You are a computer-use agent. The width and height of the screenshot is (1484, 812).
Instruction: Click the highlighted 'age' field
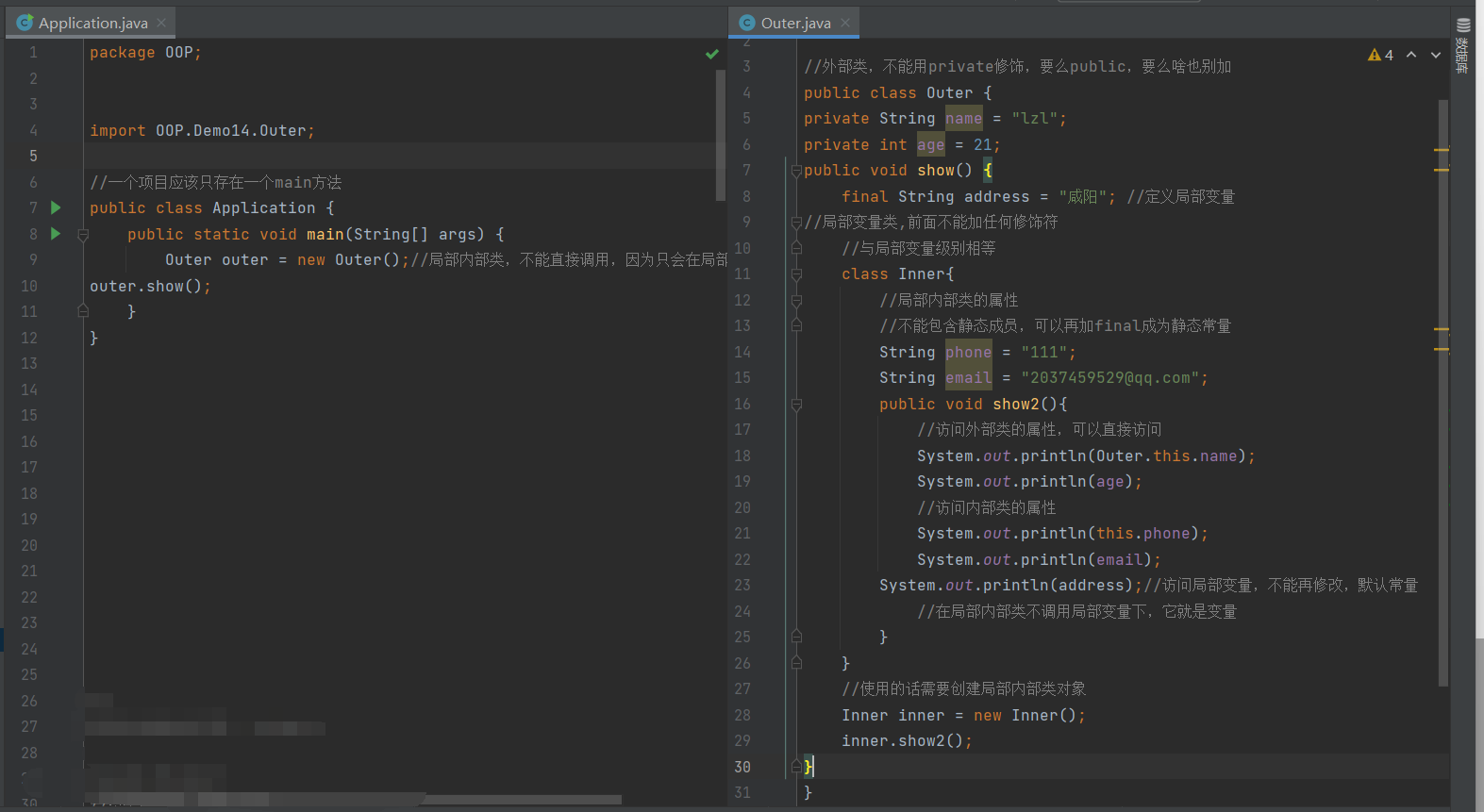pos(930,144)
